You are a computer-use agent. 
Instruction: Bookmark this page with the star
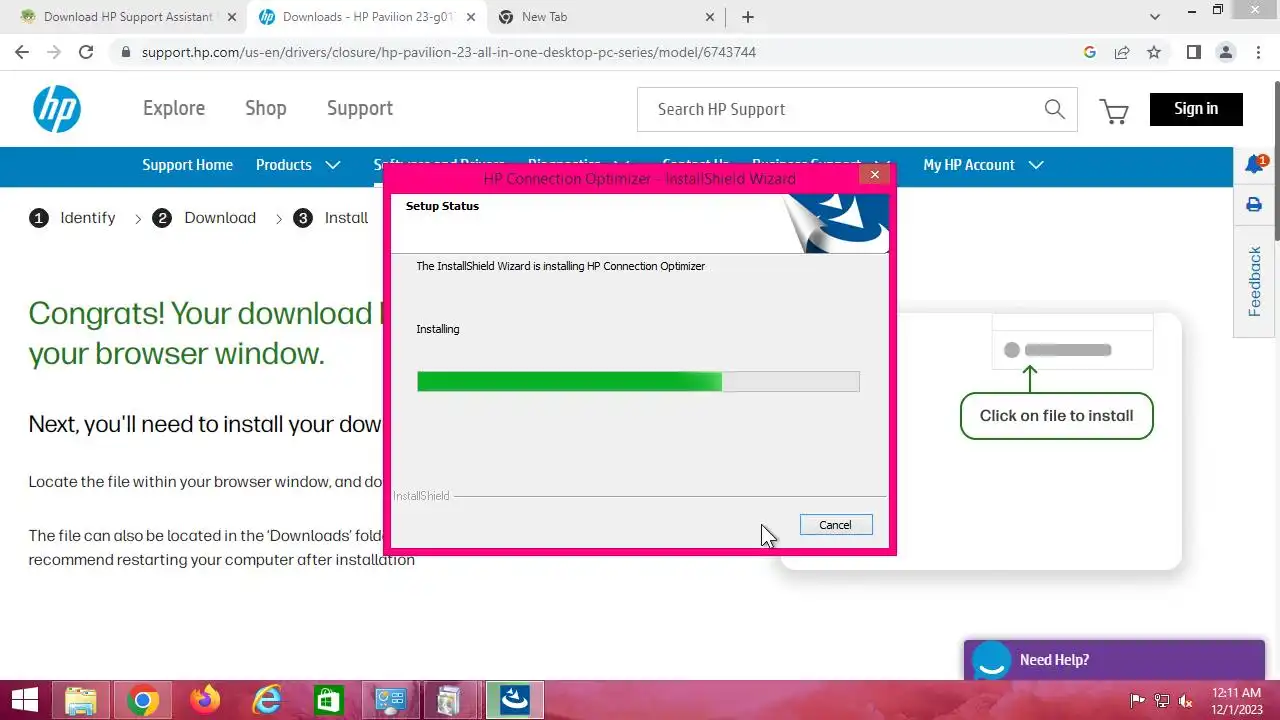coord(1154,52)
